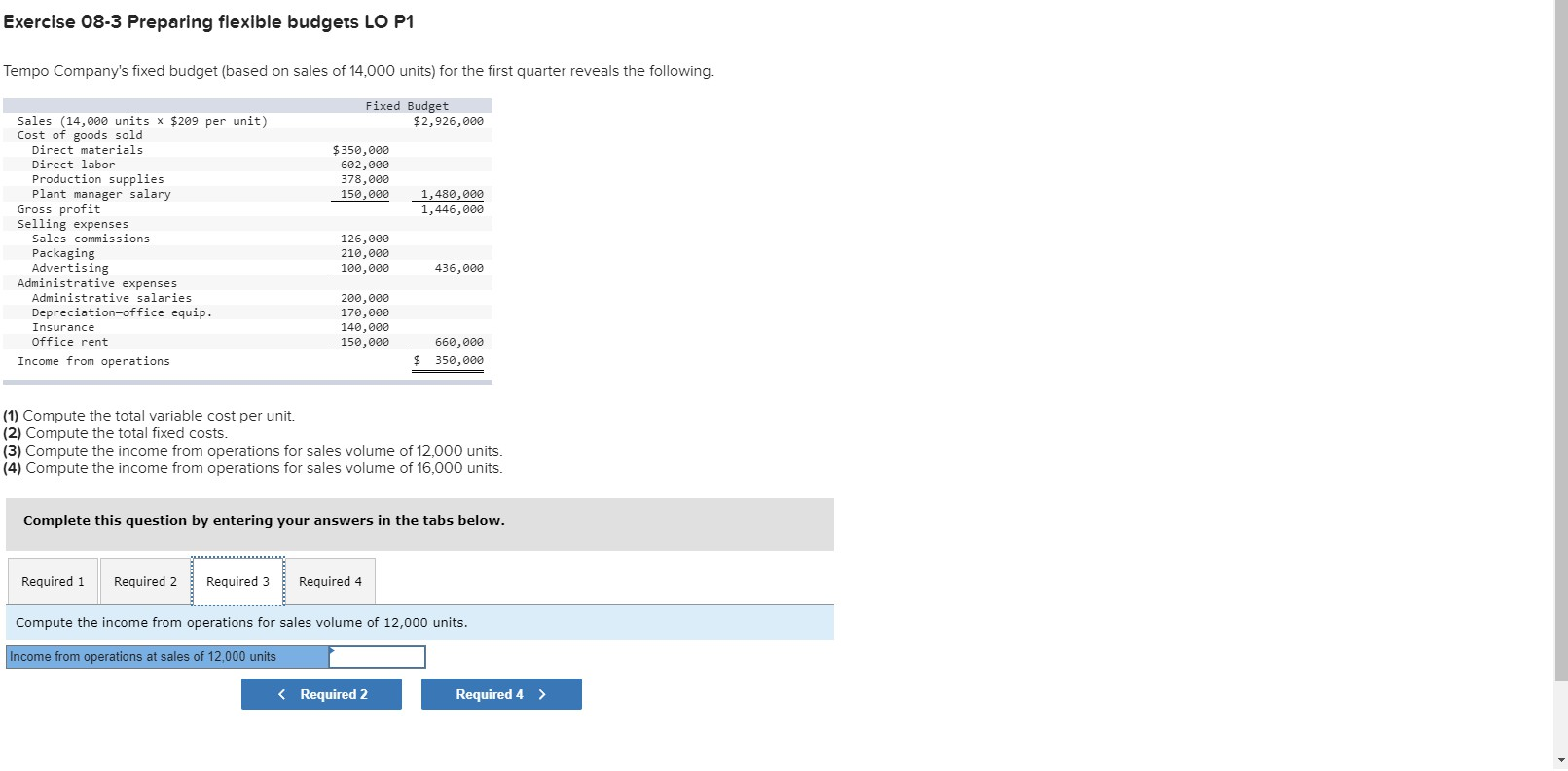Click instruction '(2) Compute the total fixed costs'
Image resolution: width=1568 pixels, height=771 pixels.
(x=115, y=433)
